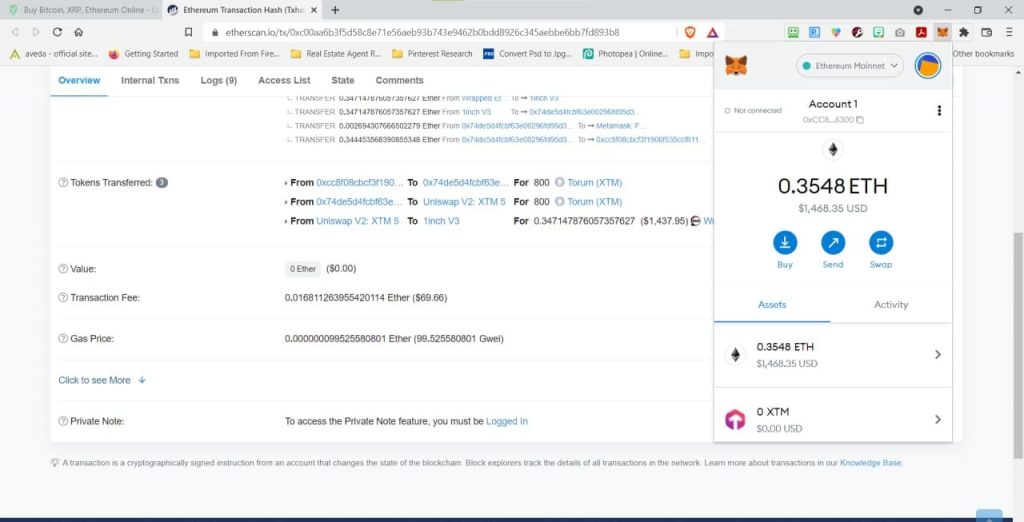Select the MetaMask Assets tab
Image resolution: width=1024 pixels, height=522 pixels.
[772, 304]
